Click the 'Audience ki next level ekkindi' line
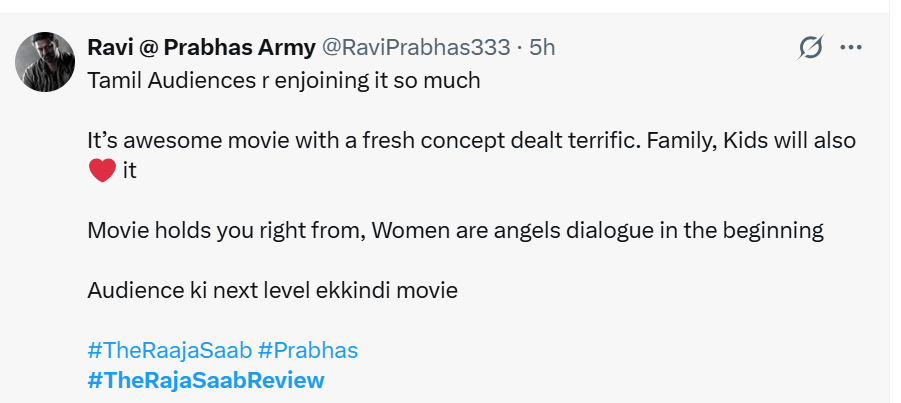The width and height of the screenshot is (901, 403). [x=272, y=291]
